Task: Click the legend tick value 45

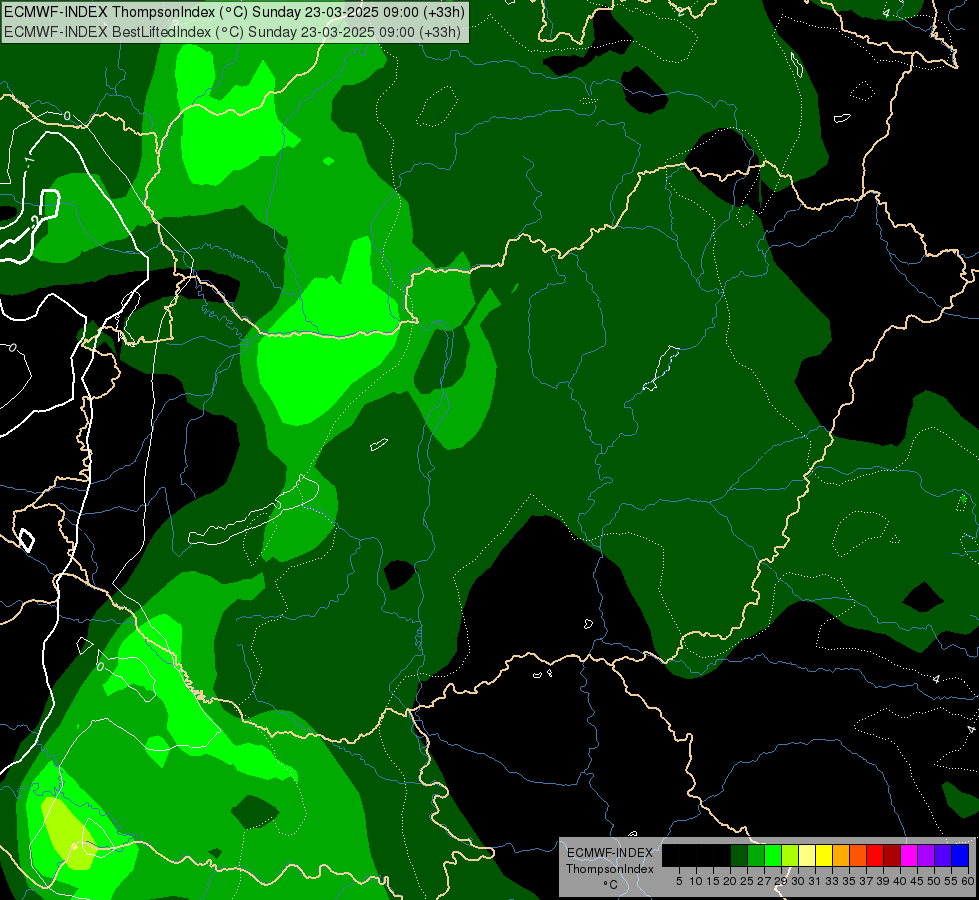Action: [917, 881]
